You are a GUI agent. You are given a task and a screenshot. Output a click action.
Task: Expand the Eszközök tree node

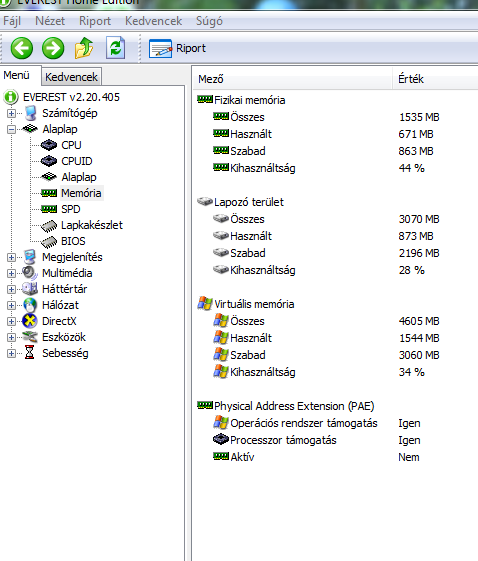point(11,337)
